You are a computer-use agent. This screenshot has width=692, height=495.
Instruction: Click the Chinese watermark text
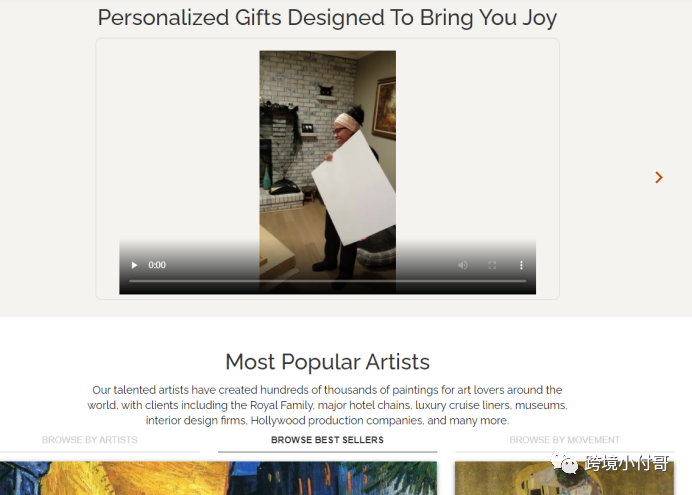point(627,463)
